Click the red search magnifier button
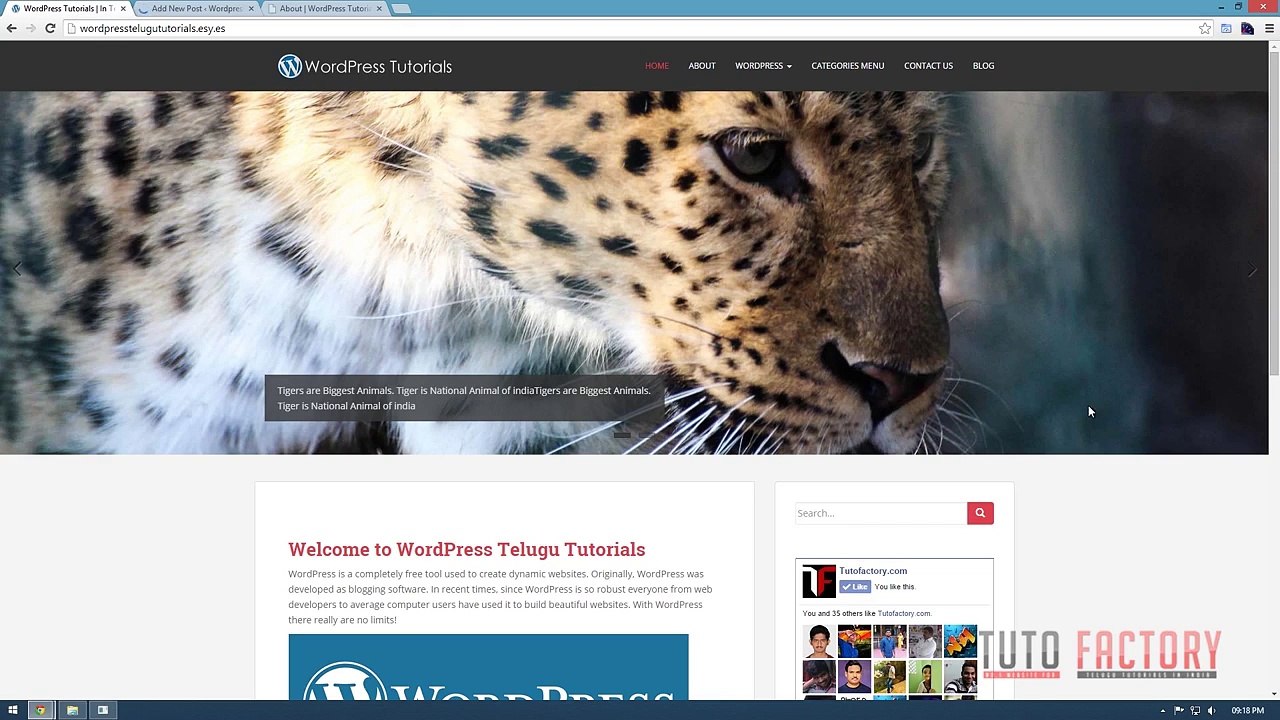 click(980, 513)
